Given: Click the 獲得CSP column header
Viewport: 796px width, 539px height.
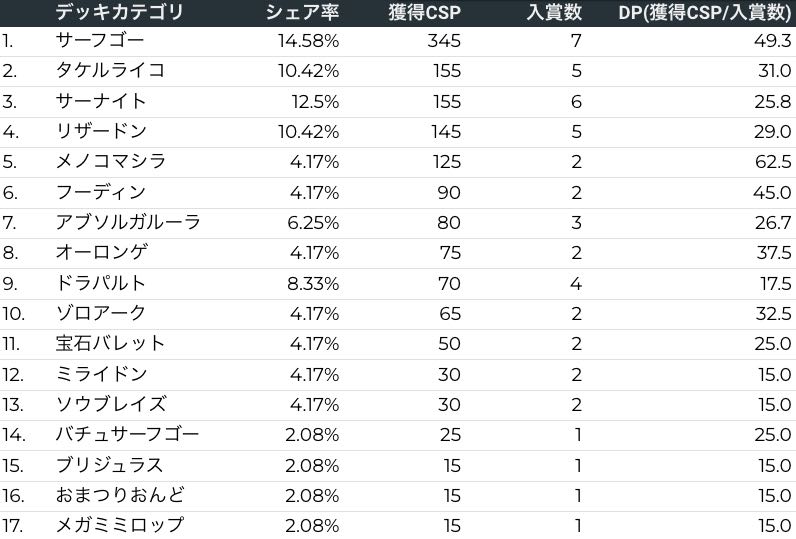Looking at the screenshot, I should coord(424,12).
